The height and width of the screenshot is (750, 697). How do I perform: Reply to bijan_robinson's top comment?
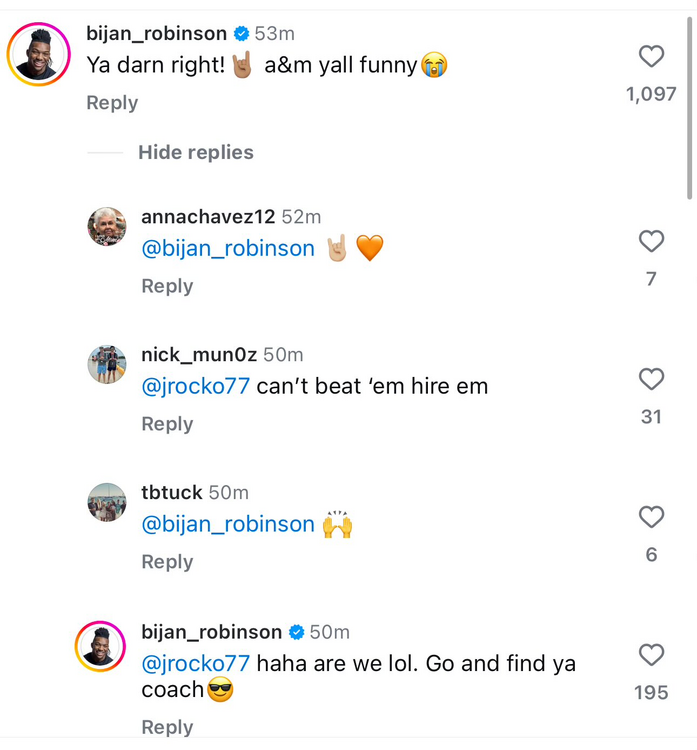(112, 103)
